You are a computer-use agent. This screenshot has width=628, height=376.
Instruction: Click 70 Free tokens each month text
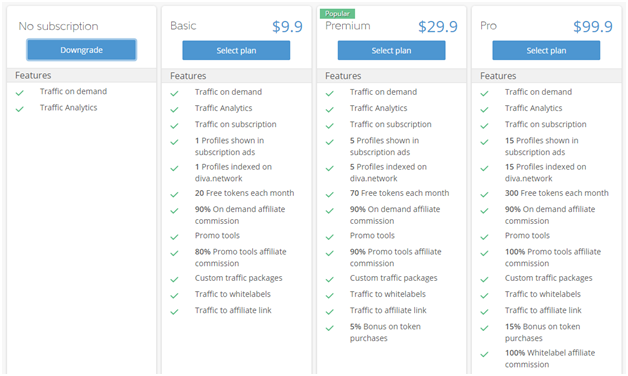pyautogui.click(x=400, y=193)
